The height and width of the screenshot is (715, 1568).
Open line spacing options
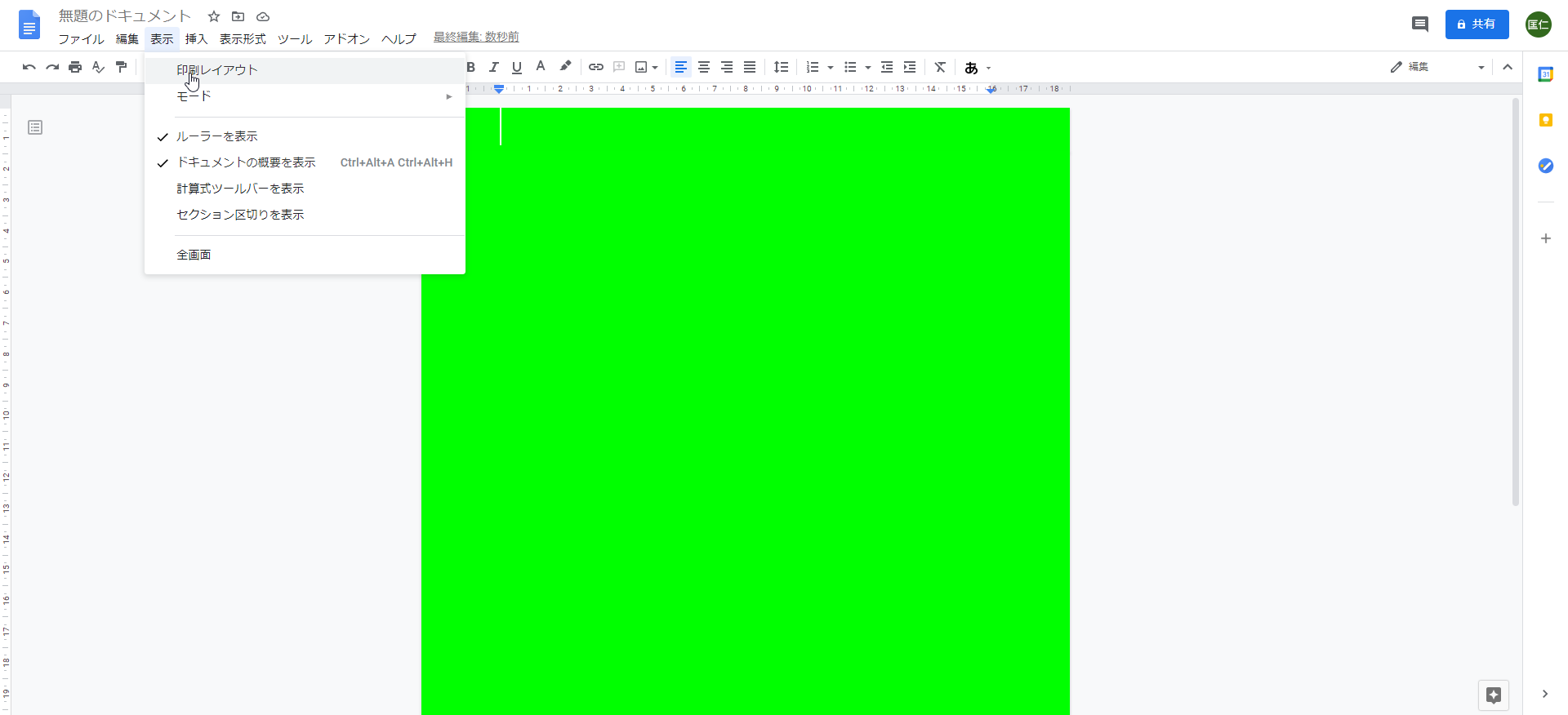(x=782, y=67)
